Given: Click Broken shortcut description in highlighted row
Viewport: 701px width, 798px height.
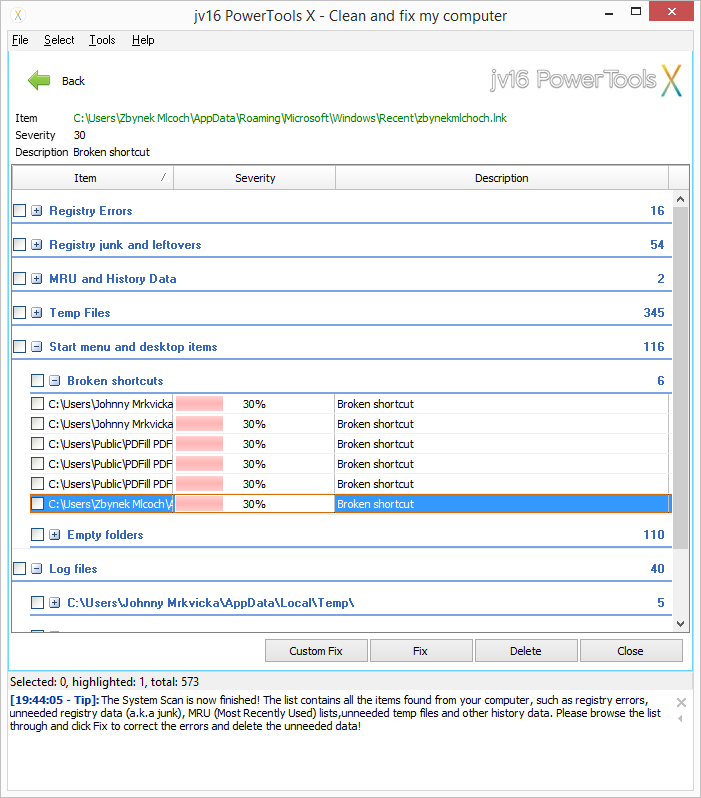Looking at the screenshot, I should [x=376, y=504].
